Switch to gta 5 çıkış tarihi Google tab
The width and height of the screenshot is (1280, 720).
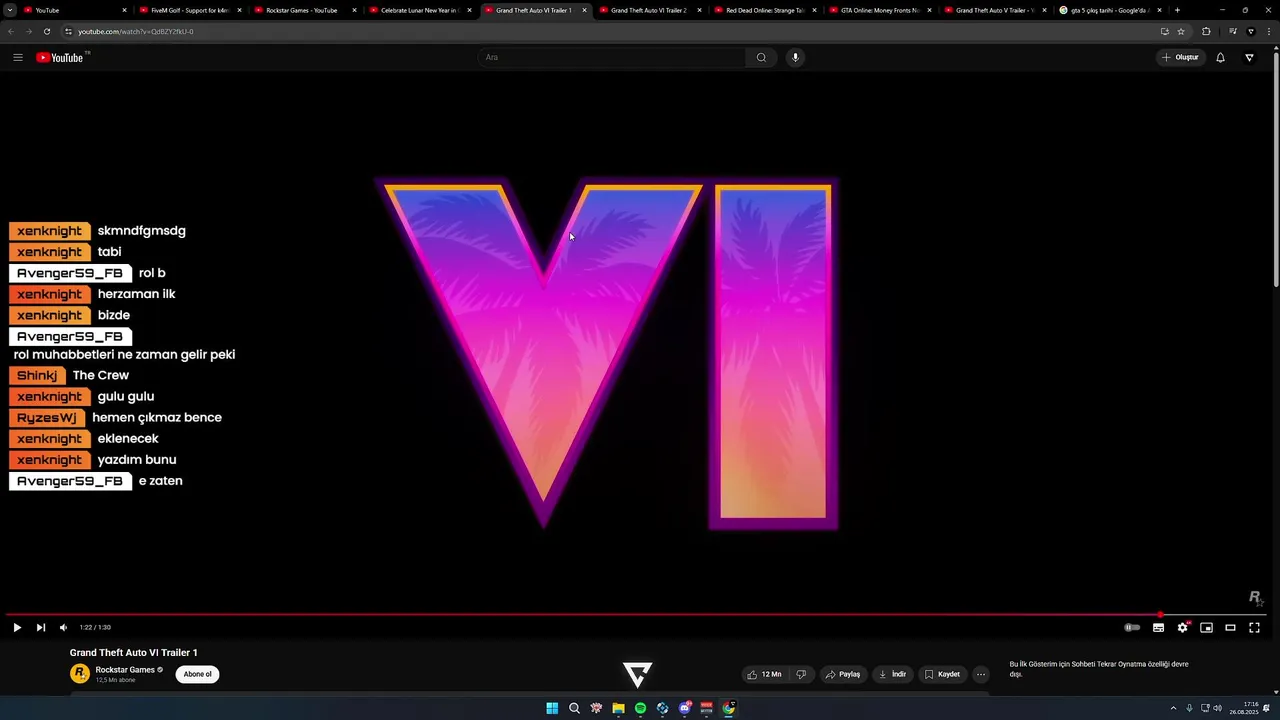tap(1110, 10)
